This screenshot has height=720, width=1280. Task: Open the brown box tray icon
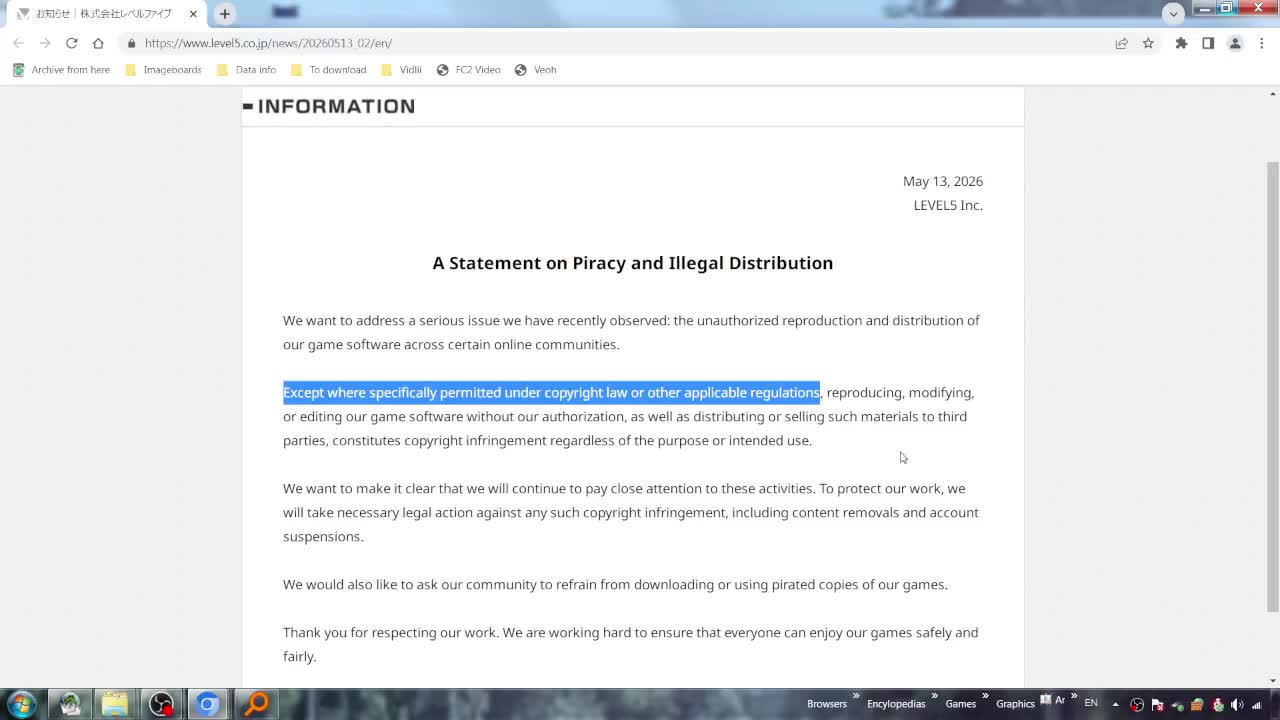[x=1197, y=704]
